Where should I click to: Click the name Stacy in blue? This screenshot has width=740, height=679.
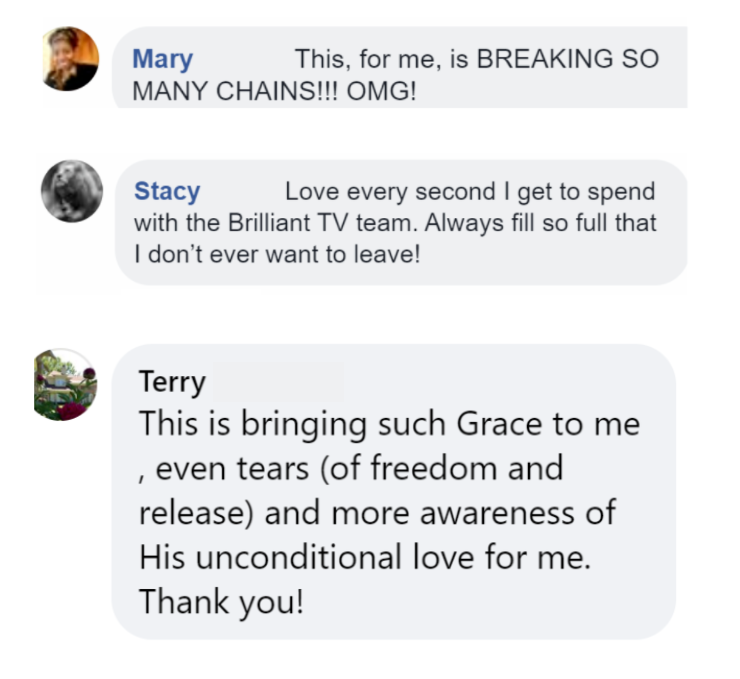click(167, 192)
